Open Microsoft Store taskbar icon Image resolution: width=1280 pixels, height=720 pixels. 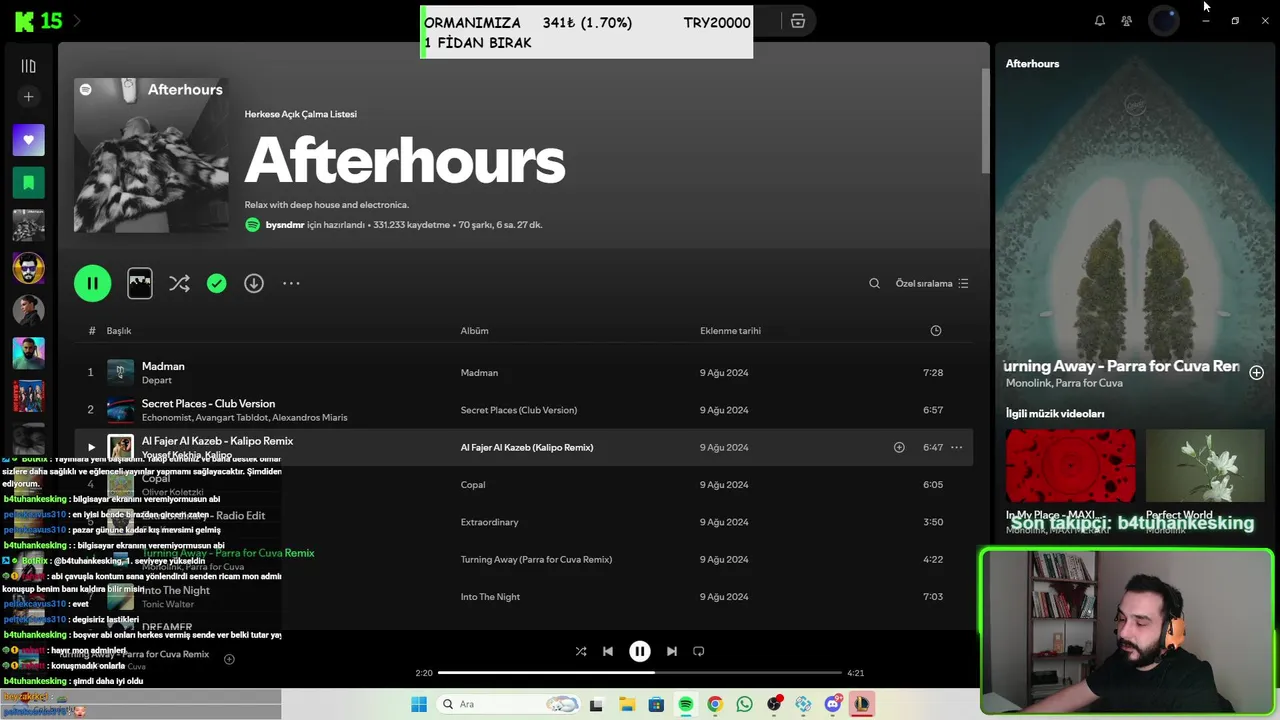tap(656, 704)
